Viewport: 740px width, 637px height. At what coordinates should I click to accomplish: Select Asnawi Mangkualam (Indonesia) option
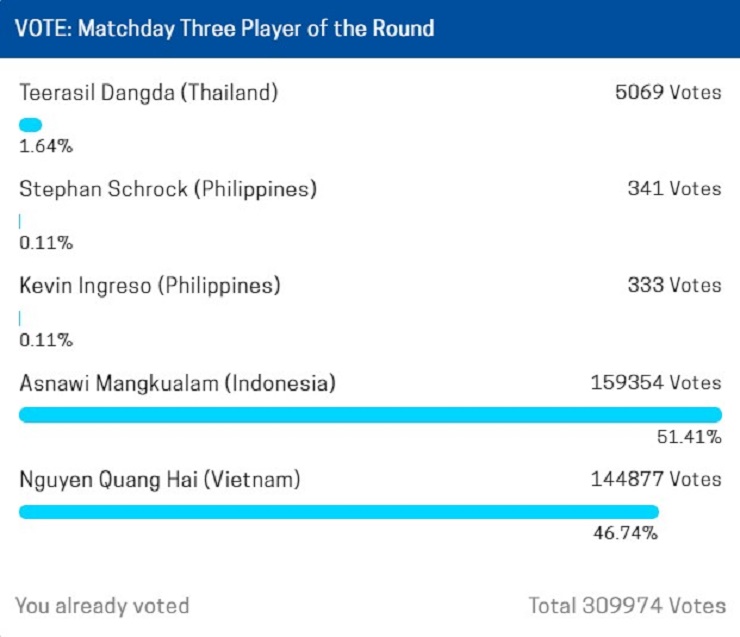(177, 383)
